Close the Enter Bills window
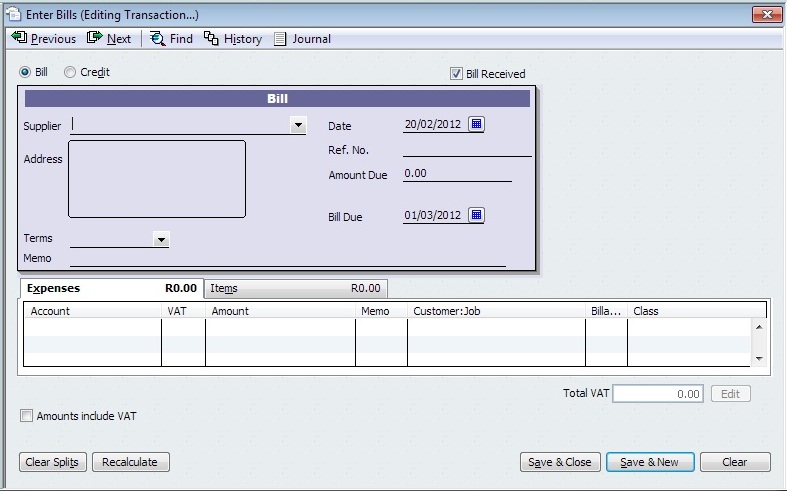Viewport: 787px width, 491px height. click(x=765, y=13)
